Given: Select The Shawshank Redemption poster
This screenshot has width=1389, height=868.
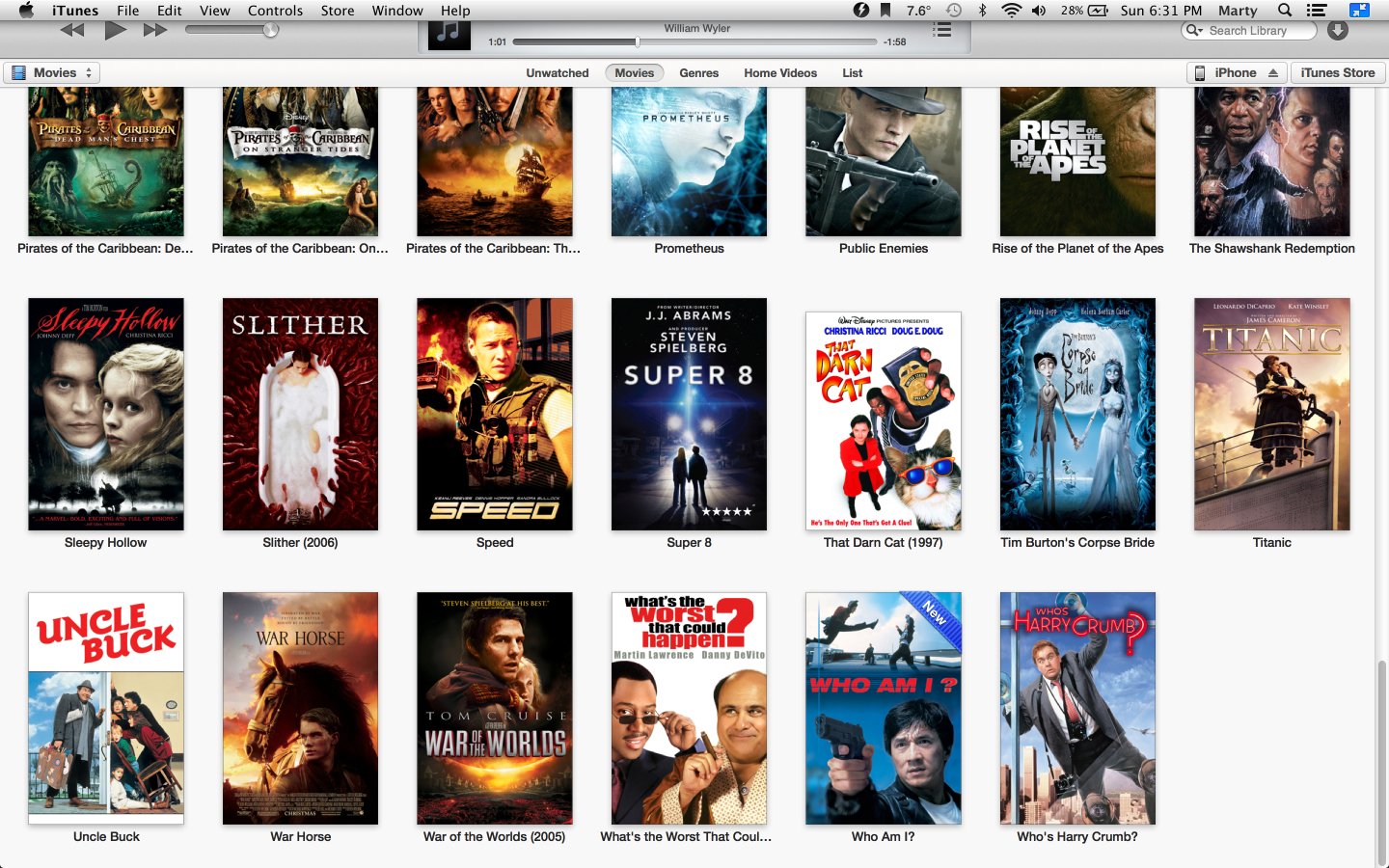Looking at the screenshot, I should point(1272,161).
